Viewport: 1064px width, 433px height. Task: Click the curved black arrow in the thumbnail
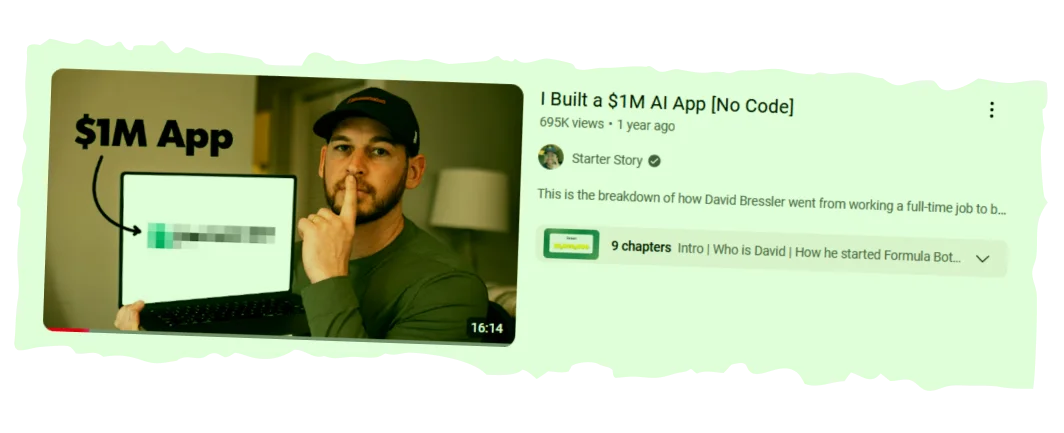(x=112, y=195)
